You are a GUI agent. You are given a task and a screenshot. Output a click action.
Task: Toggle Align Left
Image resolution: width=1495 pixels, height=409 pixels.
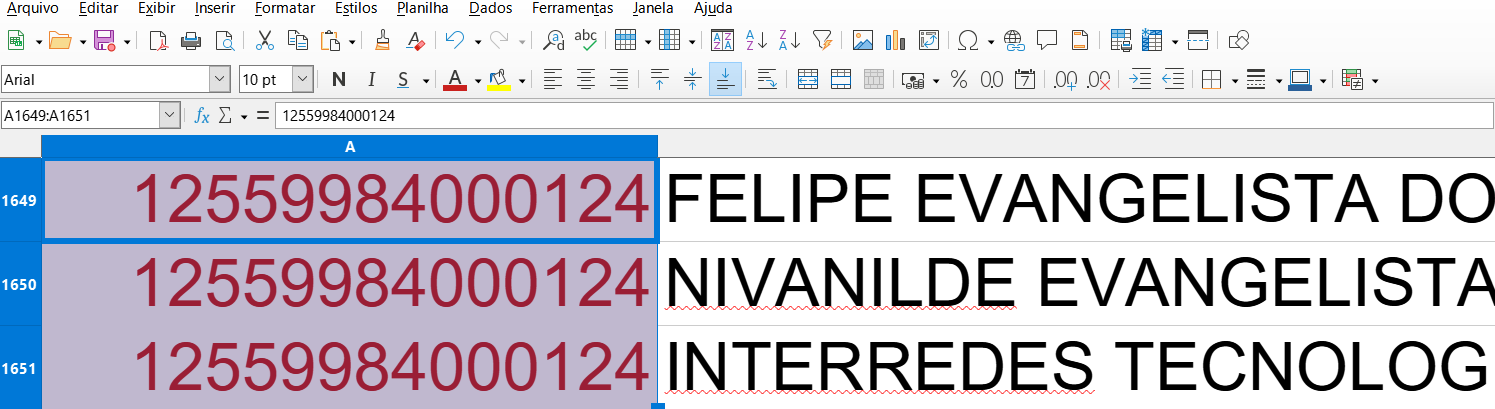click(x=553, y=80)
